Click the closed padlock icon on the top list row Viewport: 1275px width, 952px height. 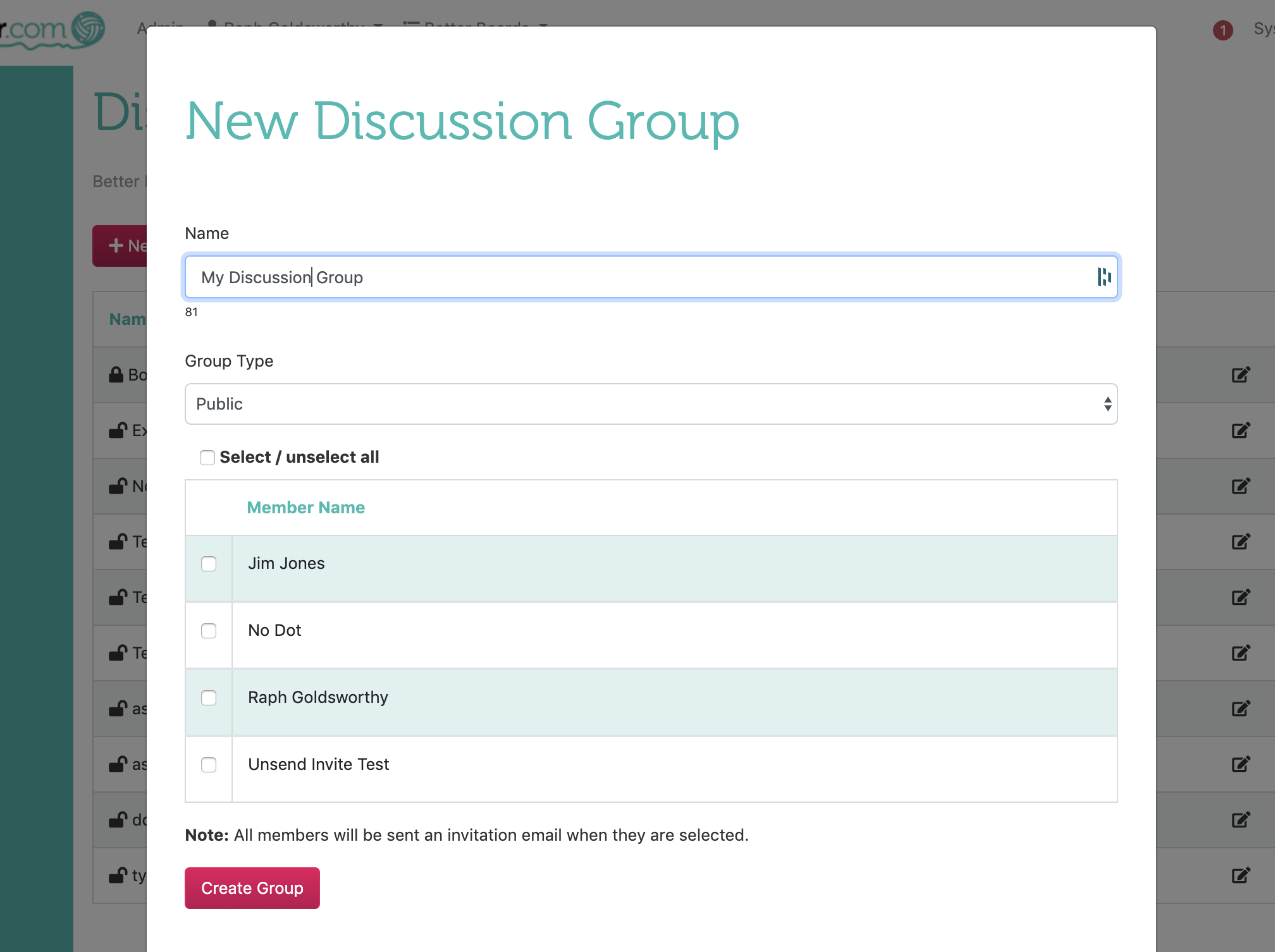tap(117, 374)
